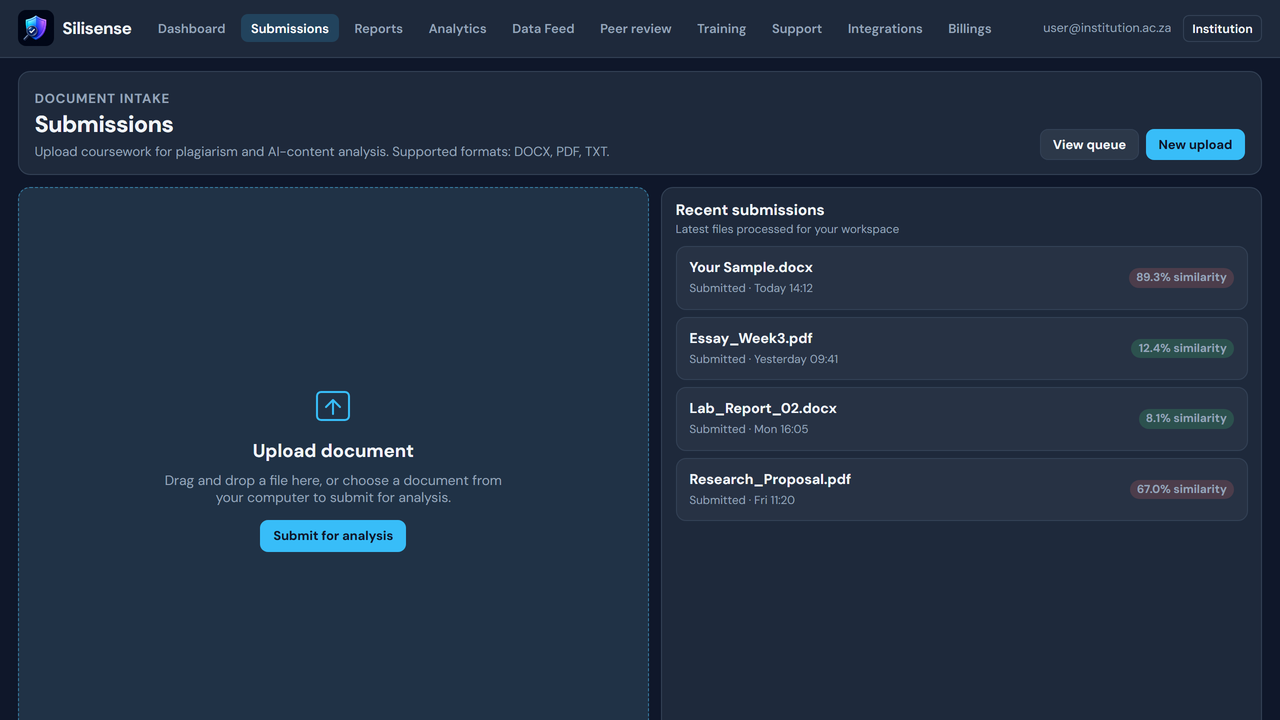This screenshot has width=1280, height=720.
Task: Select the Lab_Report_02.docx submission
Action: pyautogui.click(x=961, y=419)
